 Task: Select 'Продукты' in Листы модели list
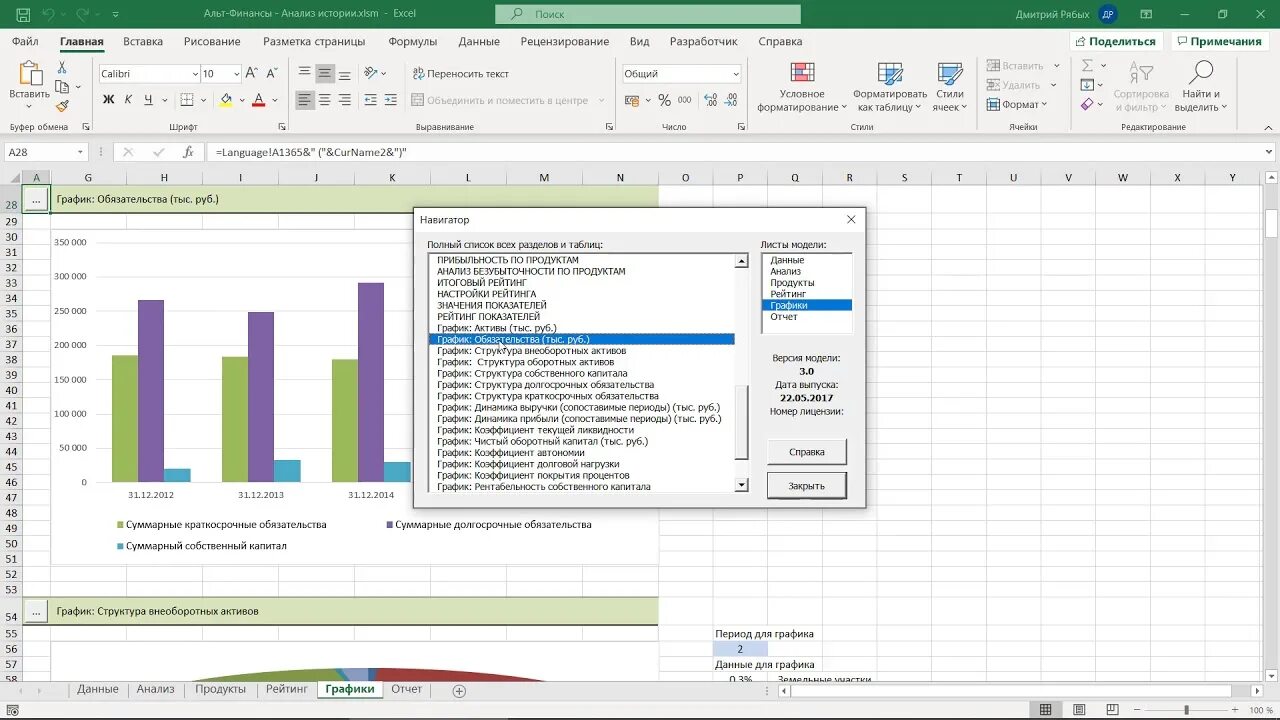point(792,283)
